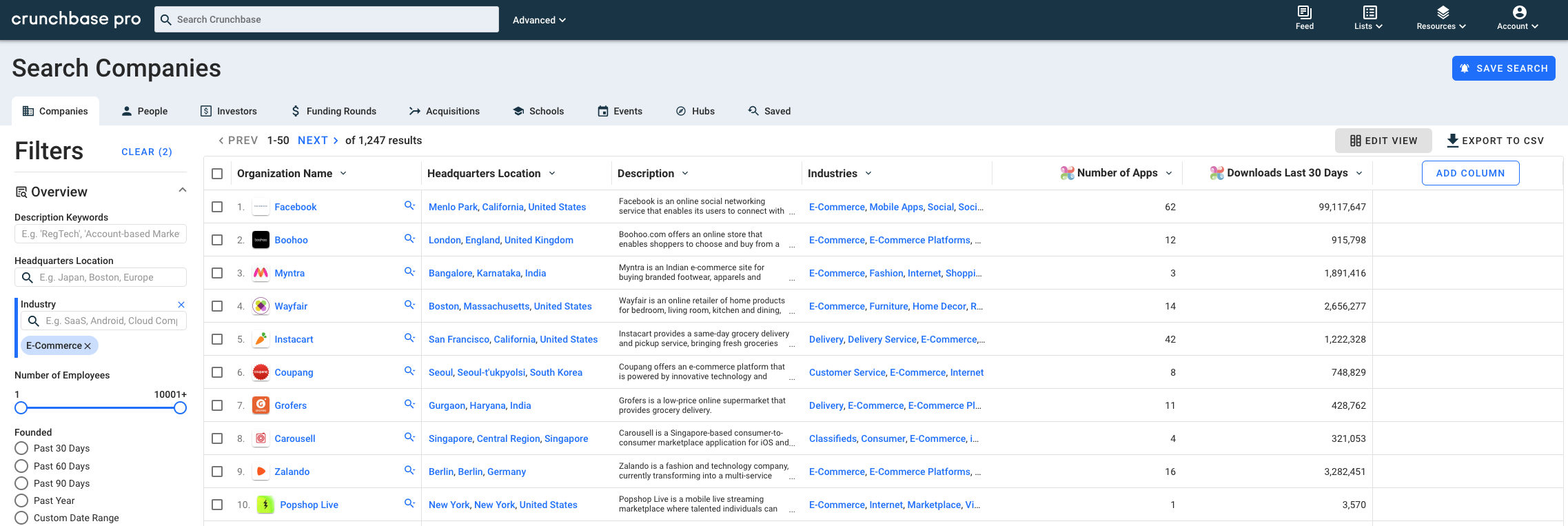Click the Save Search button
Screen dimensions: 1568x526
[1503, 68]
